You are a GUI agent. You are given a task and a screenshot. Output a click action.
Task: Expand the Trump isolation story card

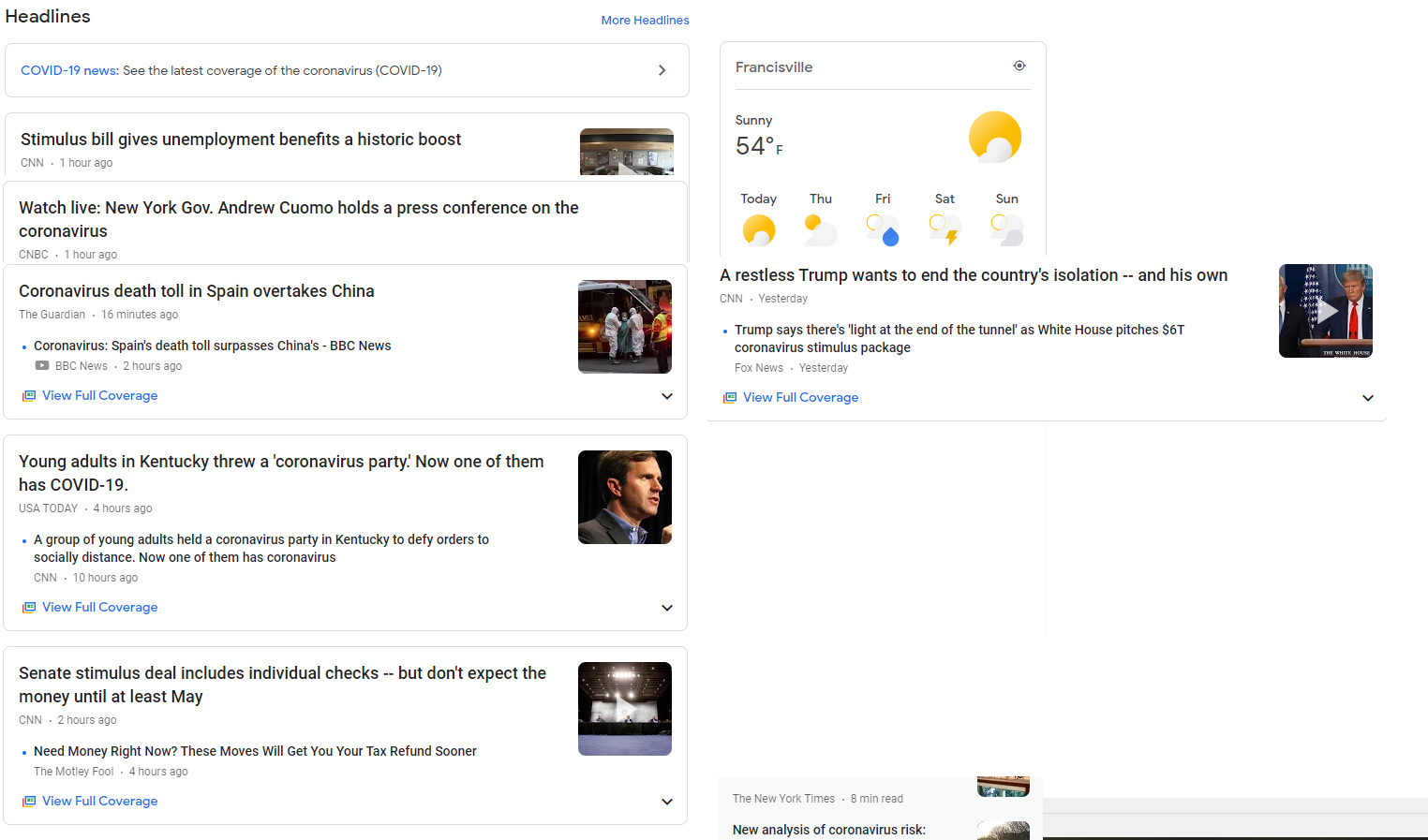1368,398
